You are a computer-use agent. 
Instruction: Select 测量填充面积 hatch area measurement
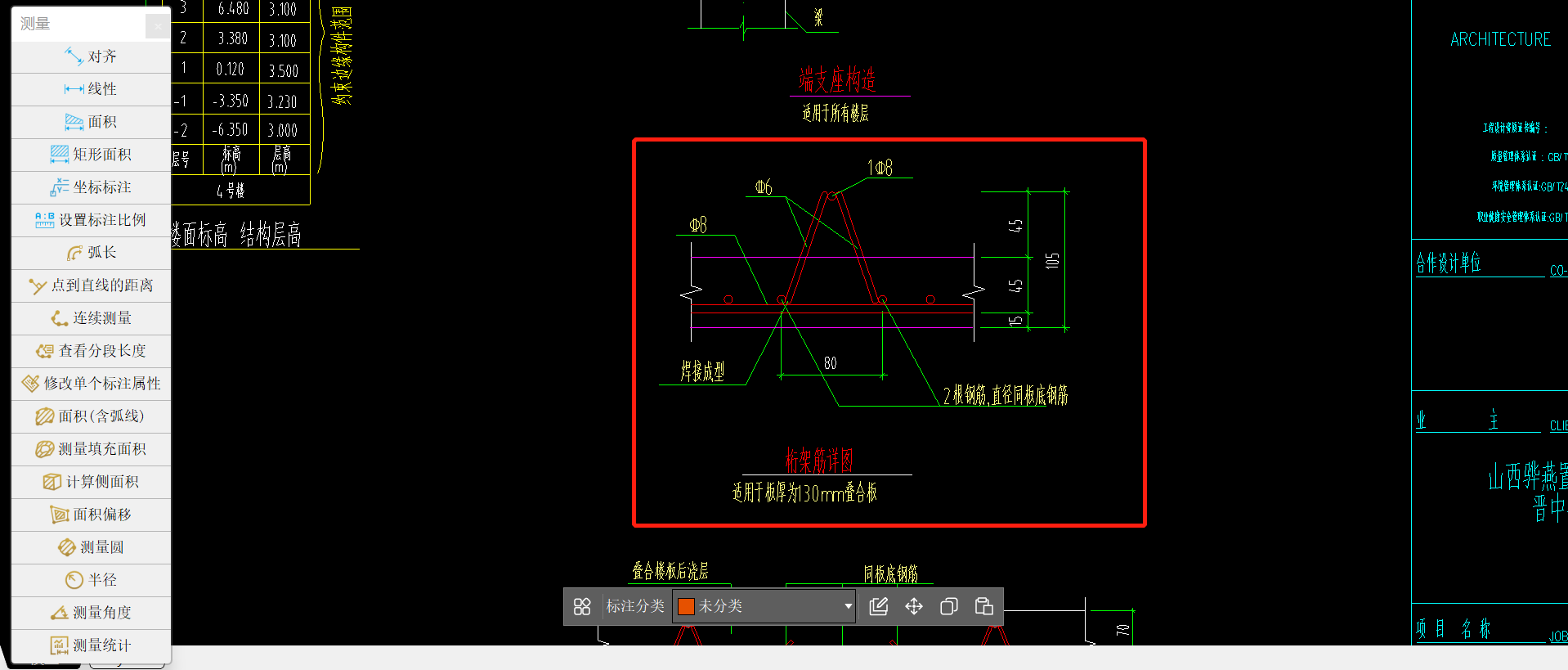(x=91, y=449)
